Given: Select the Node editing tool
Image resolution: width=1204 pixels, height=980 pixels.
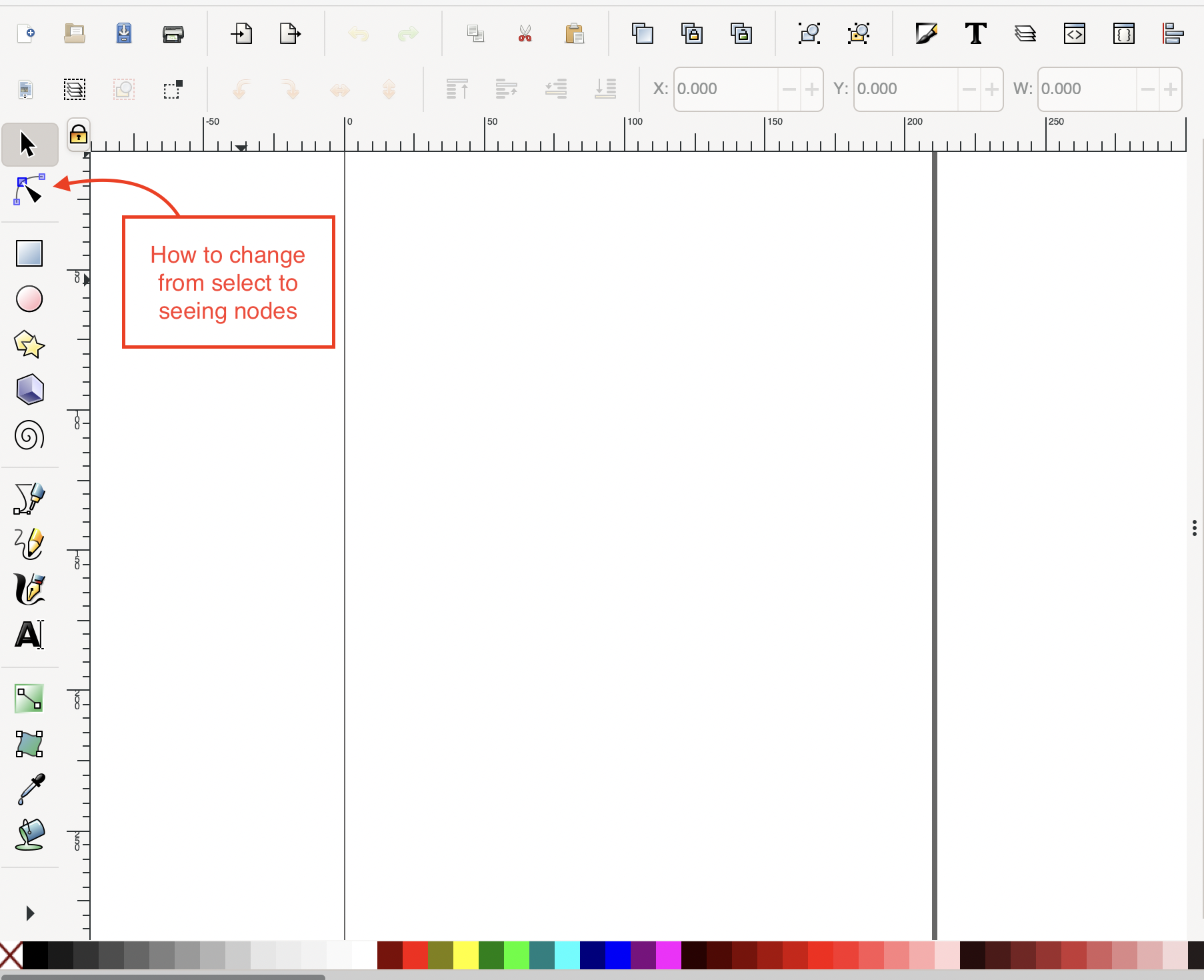Looking at the screenshot, I should coord(29,191).
